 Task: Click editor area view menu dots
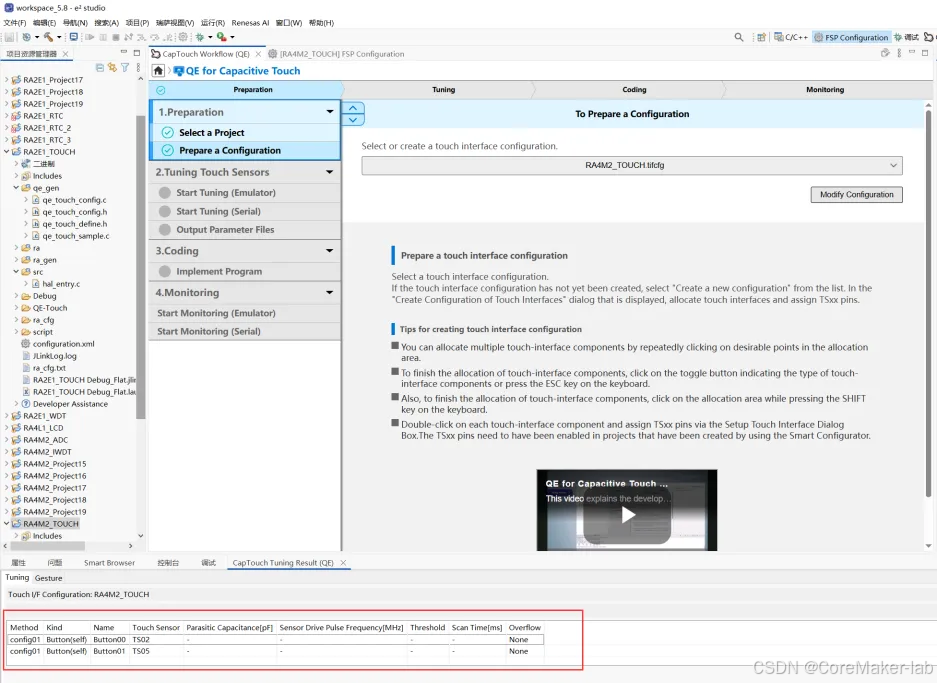pyautogui.click(x=899, y=53)
